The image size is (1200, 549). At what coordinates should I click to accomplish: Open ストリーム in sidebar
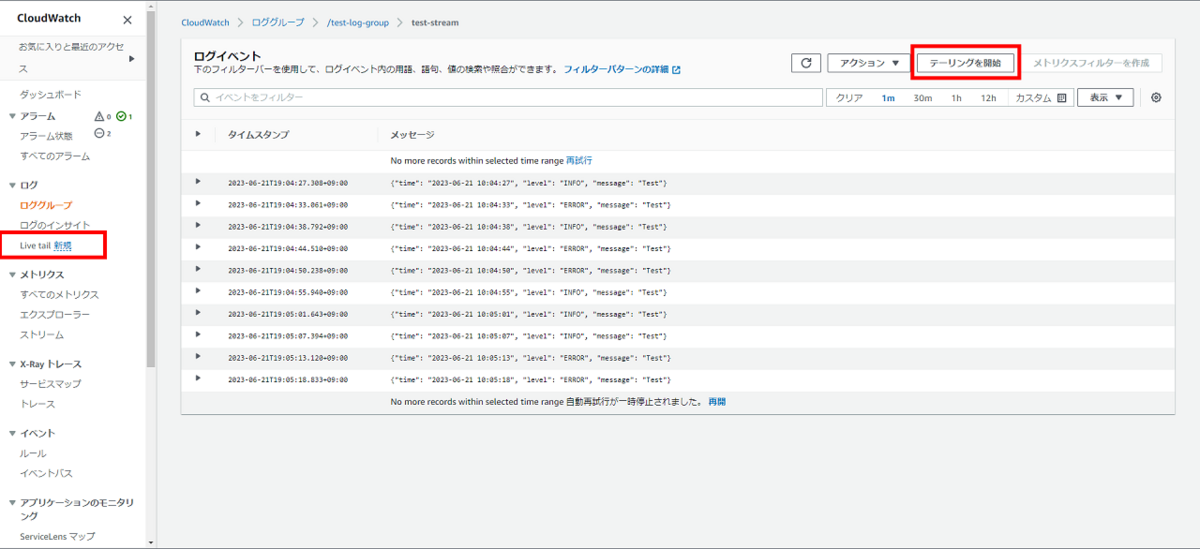[x=42, y=334]
